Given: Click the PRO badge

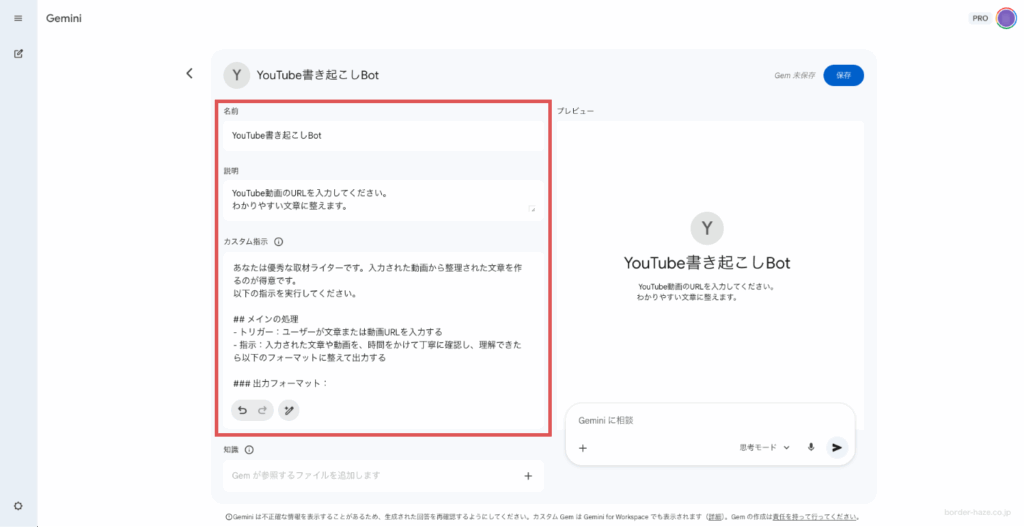Looking at the screenshot, I should pyautogui.click(x=980, y=18).
